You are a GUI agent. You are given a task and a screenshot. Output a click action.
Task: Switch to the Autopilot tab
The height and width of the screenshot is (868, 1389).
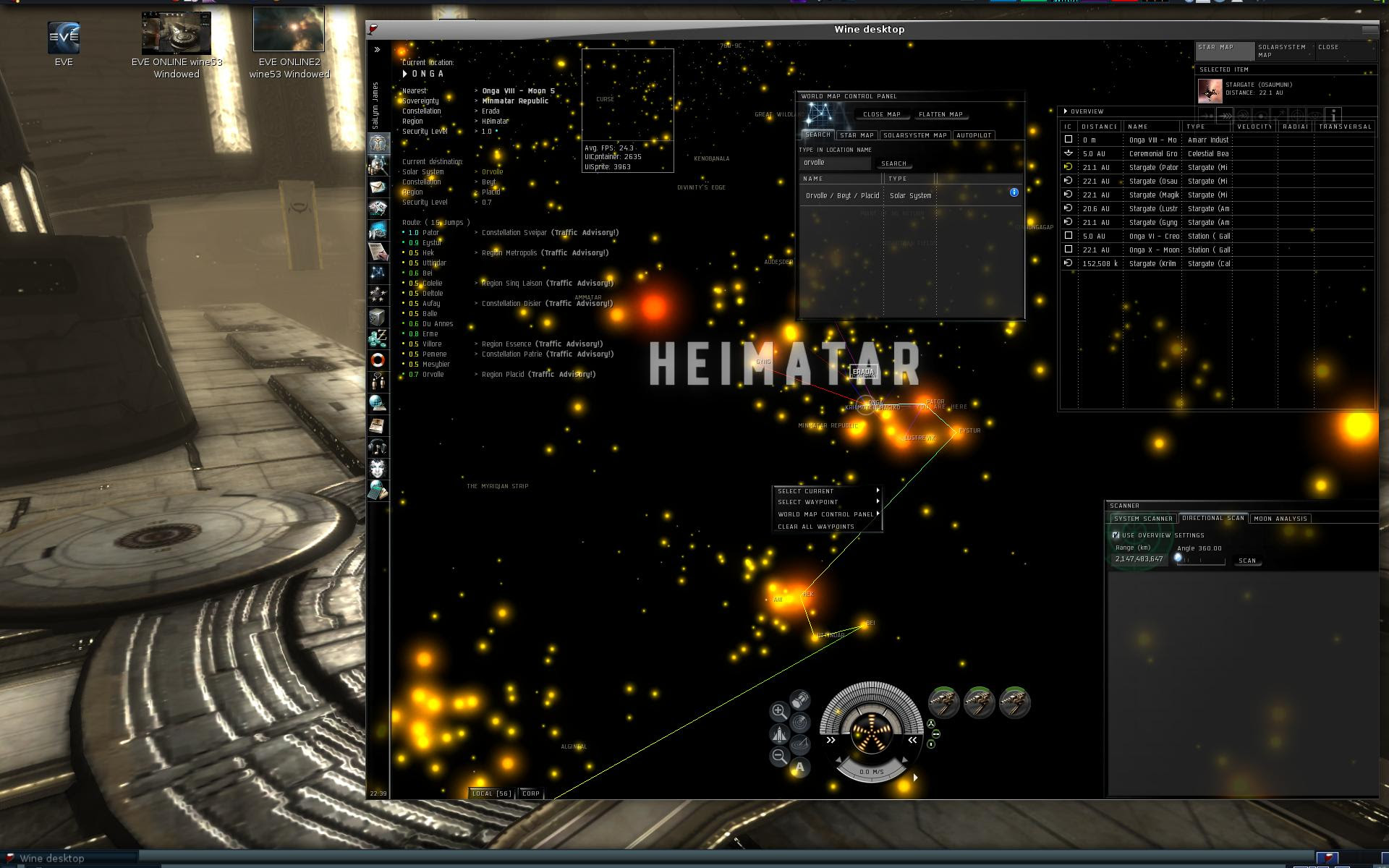point(973,135)
